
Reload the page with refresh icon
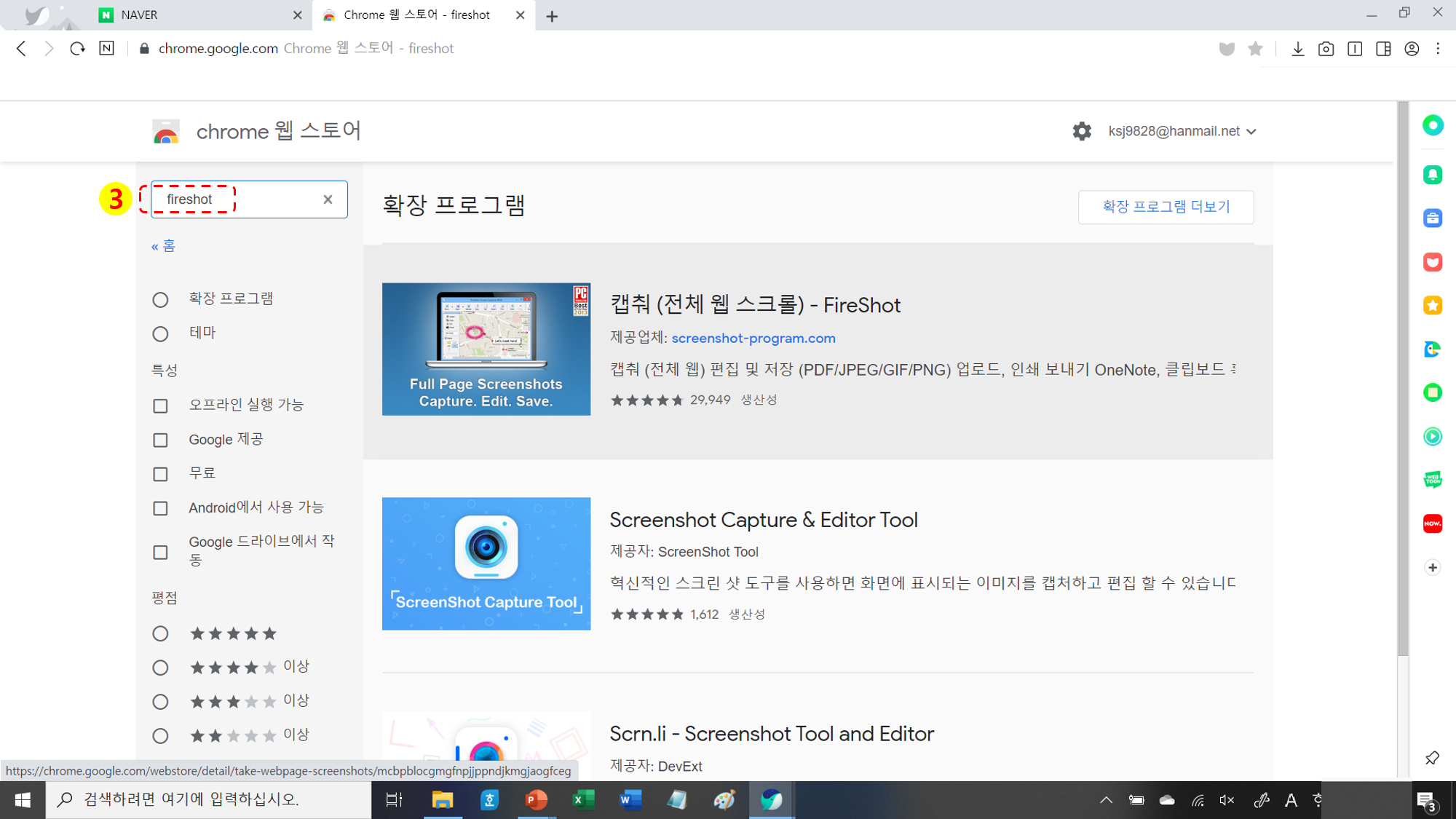tap(77, 49)
